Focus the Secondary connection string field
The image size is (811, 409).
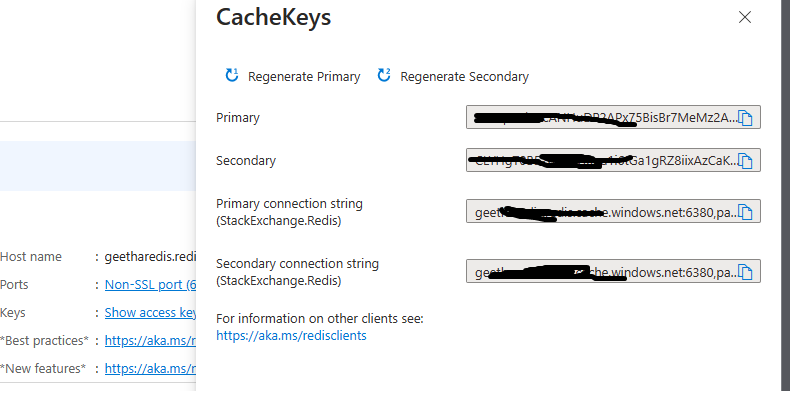[613, 271]
